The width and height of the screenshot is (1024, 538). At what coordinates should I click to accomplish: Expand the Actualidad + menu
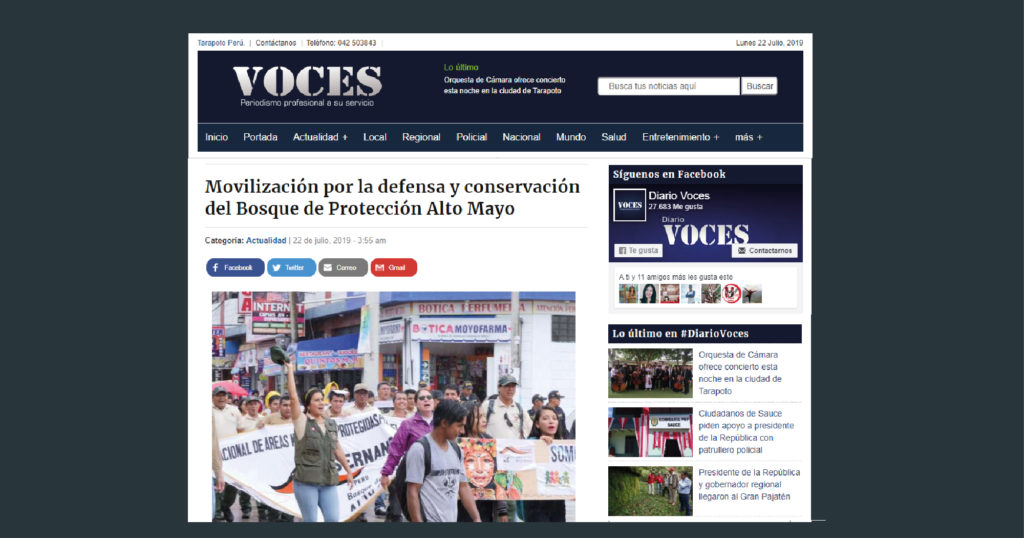click(x=320, y=137)
